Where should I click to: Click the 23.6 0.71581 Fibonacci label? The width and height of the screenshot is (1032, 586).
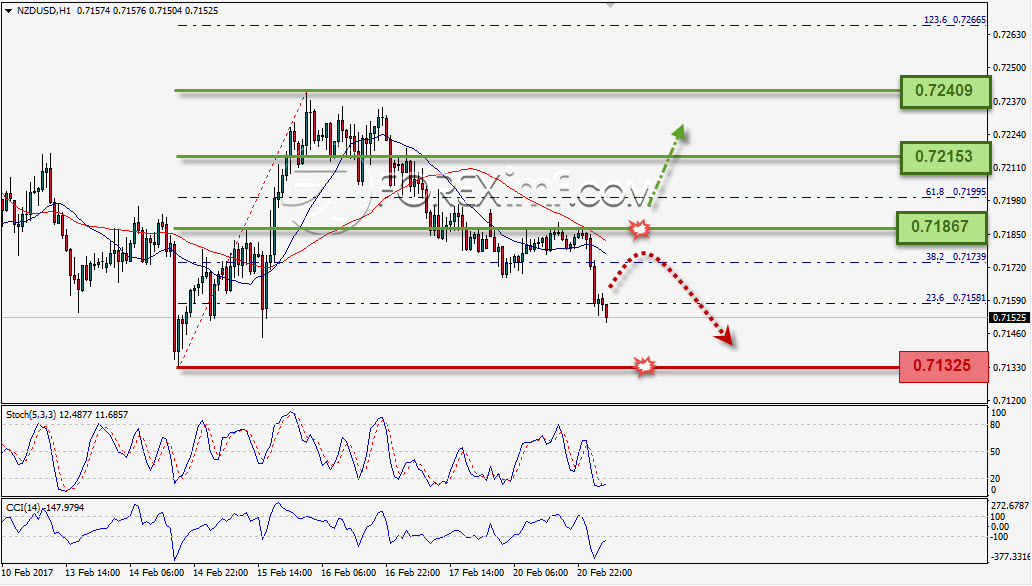point(956,298)
